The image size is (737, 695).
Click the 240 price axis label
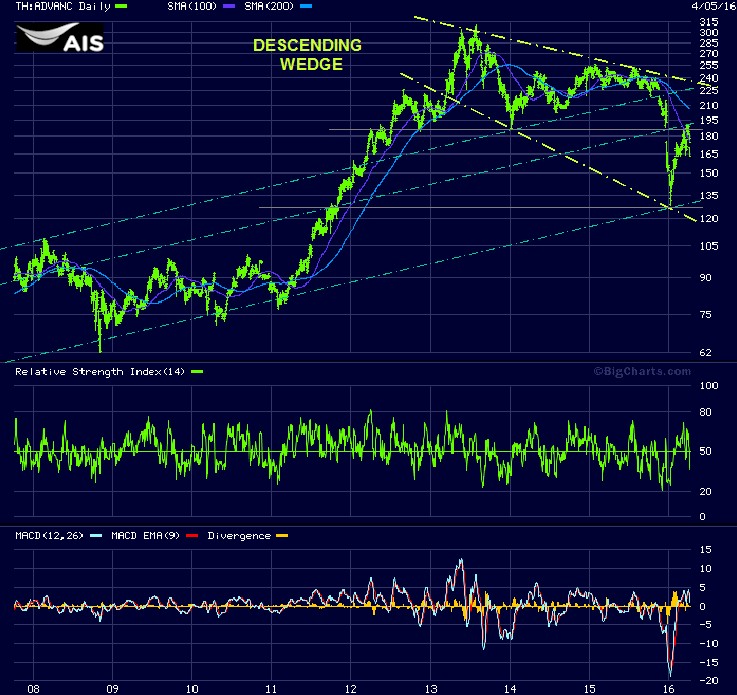click(x=709, y=78)
